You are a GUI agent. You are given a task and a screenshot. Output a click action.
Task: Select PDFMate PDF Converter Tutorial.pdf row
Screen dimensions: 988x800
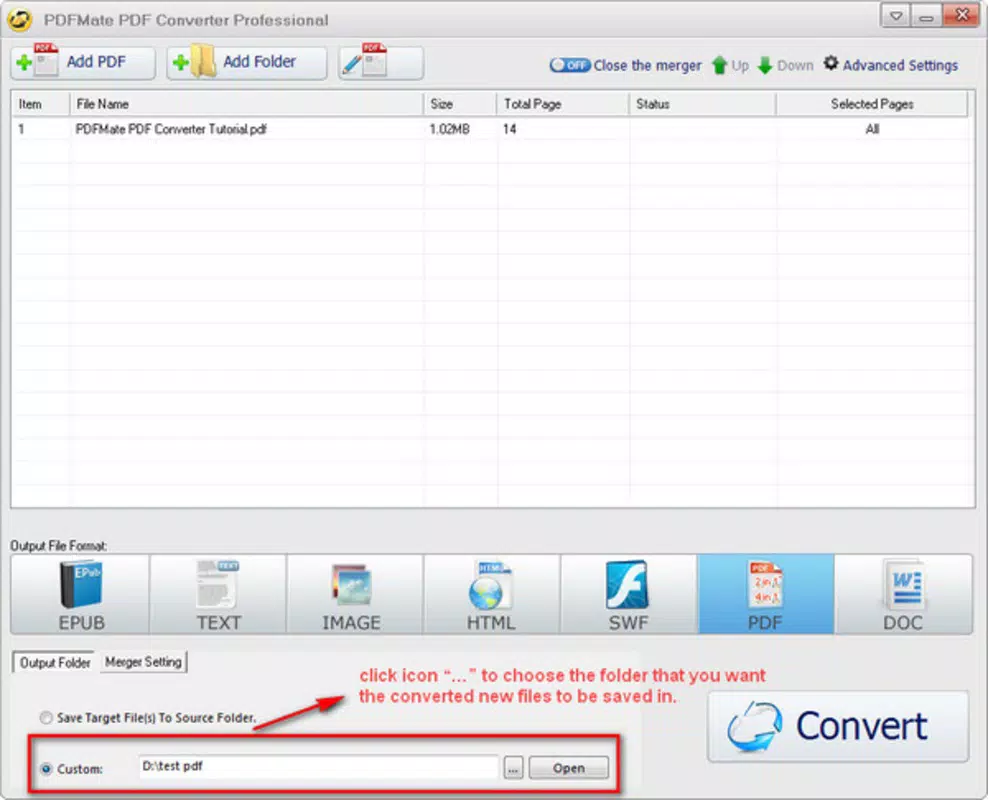(491, 129)
